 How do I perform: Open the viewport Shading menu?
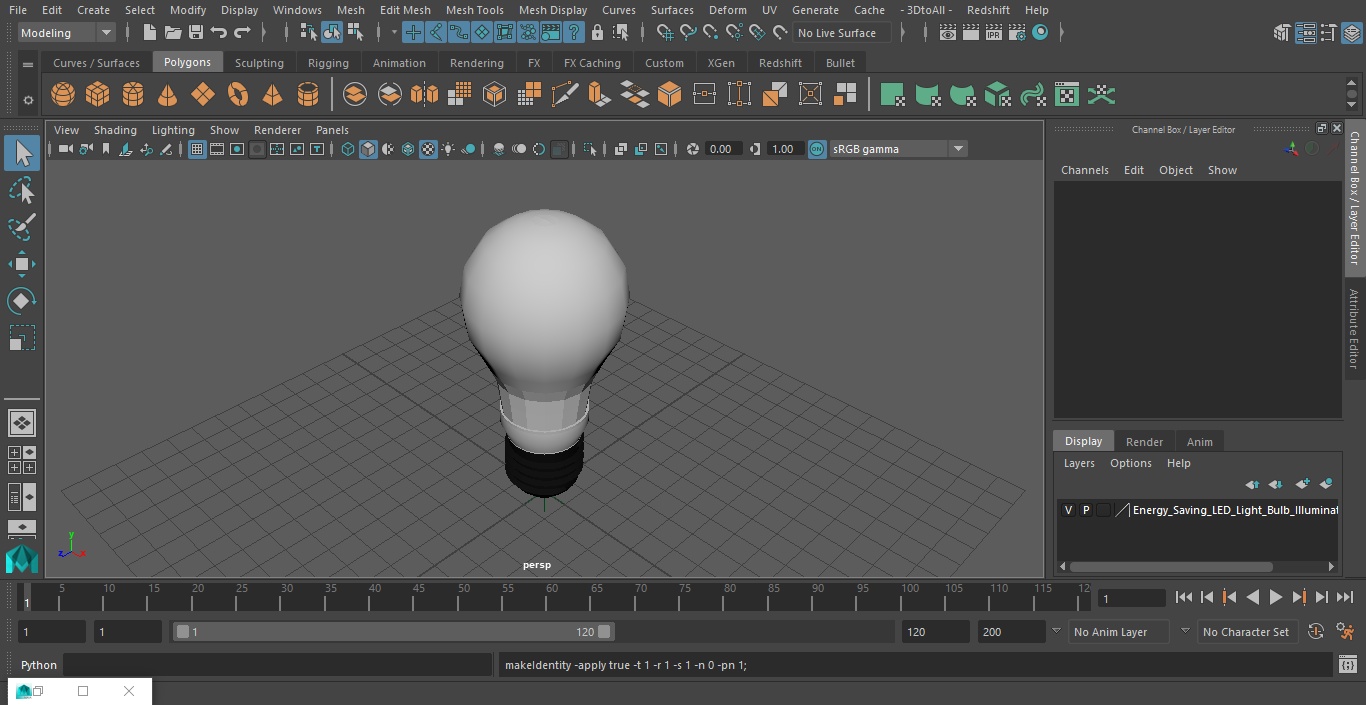click(115, 130)
